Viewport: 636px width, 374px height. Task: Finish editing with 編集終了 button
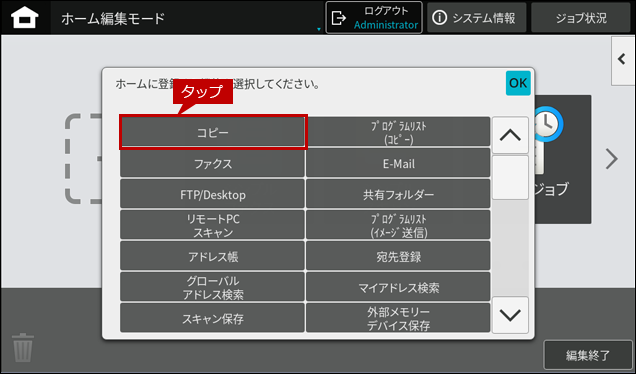(588, 355)
